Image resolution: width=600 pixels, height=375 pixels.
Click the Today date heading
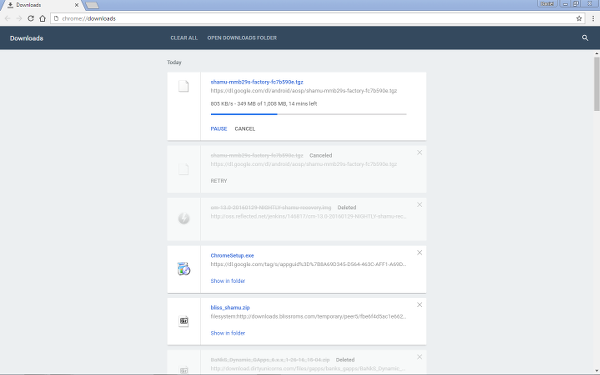[174, 62]
